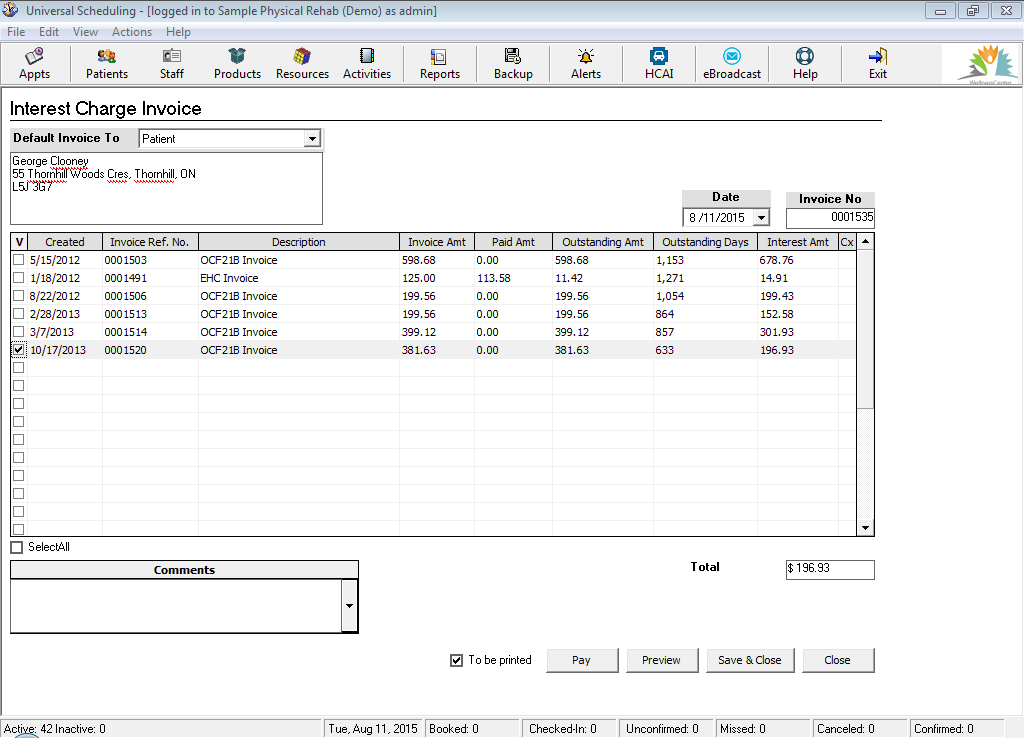This screenshot has width=1024, height=738.
Task: Check the box for invoice 0001503
Action: (18, 260)
